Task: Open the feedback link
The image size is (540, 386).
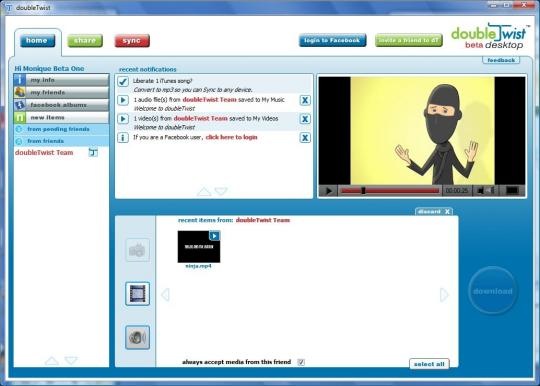Action: pyautogui.click(x=501, y=60)
